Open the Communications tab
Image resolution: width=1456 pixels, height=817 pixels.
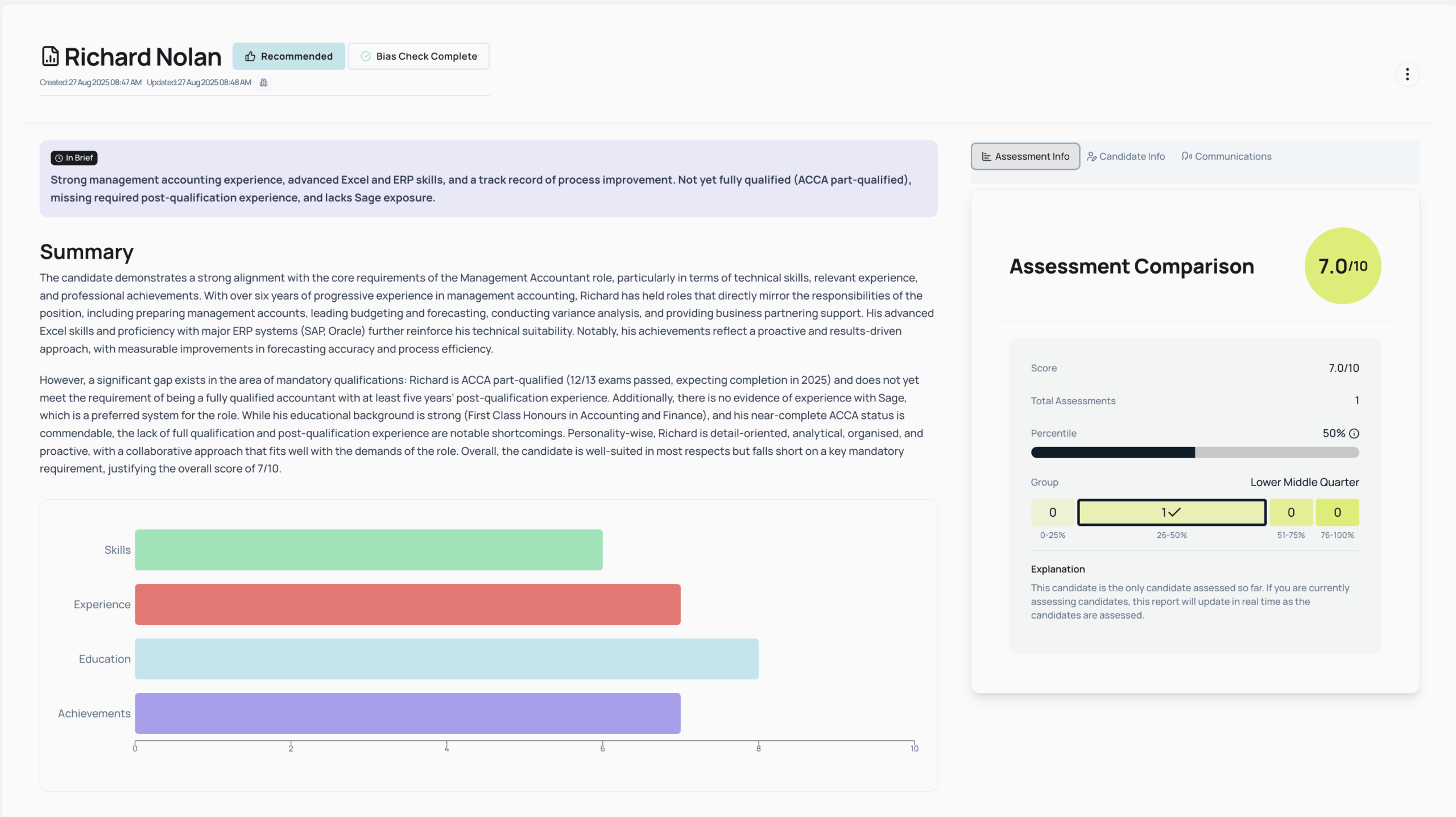1226,156
